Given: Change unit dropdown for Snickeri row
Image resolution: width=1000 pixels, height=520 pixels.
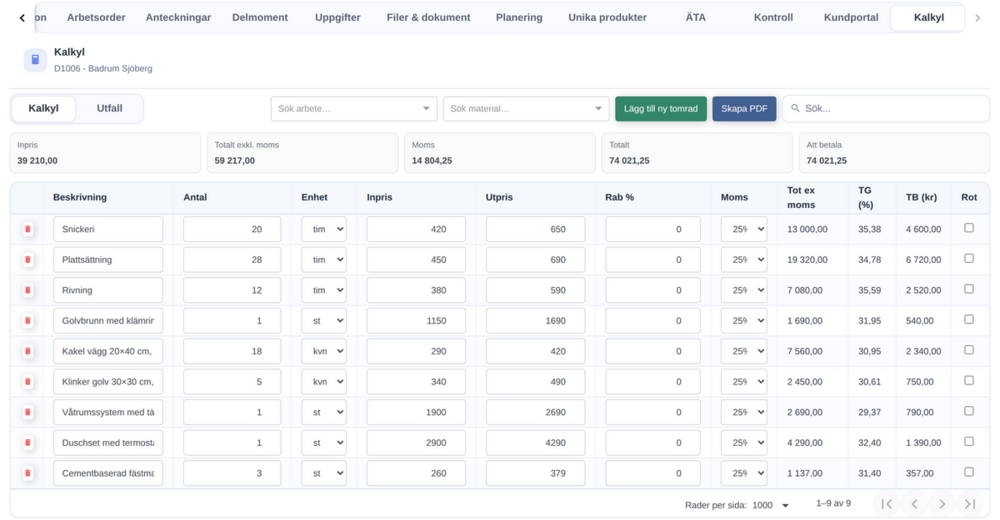Looking at the screenshot, I should click(x=324, y=229).
